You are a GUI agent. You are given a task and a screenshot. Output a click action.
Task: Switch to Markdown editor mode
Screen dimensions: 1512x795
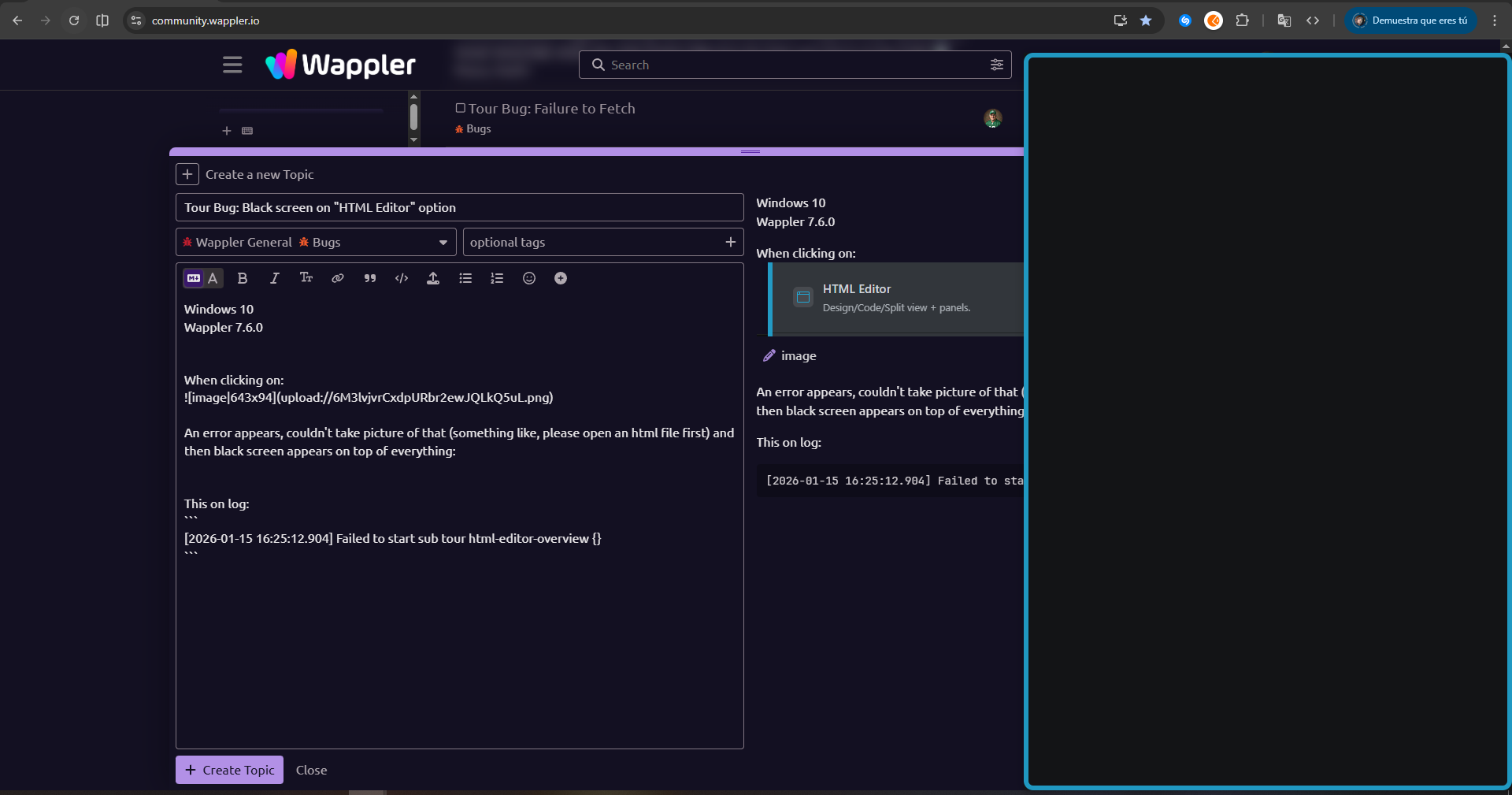(x=194, y=278)
